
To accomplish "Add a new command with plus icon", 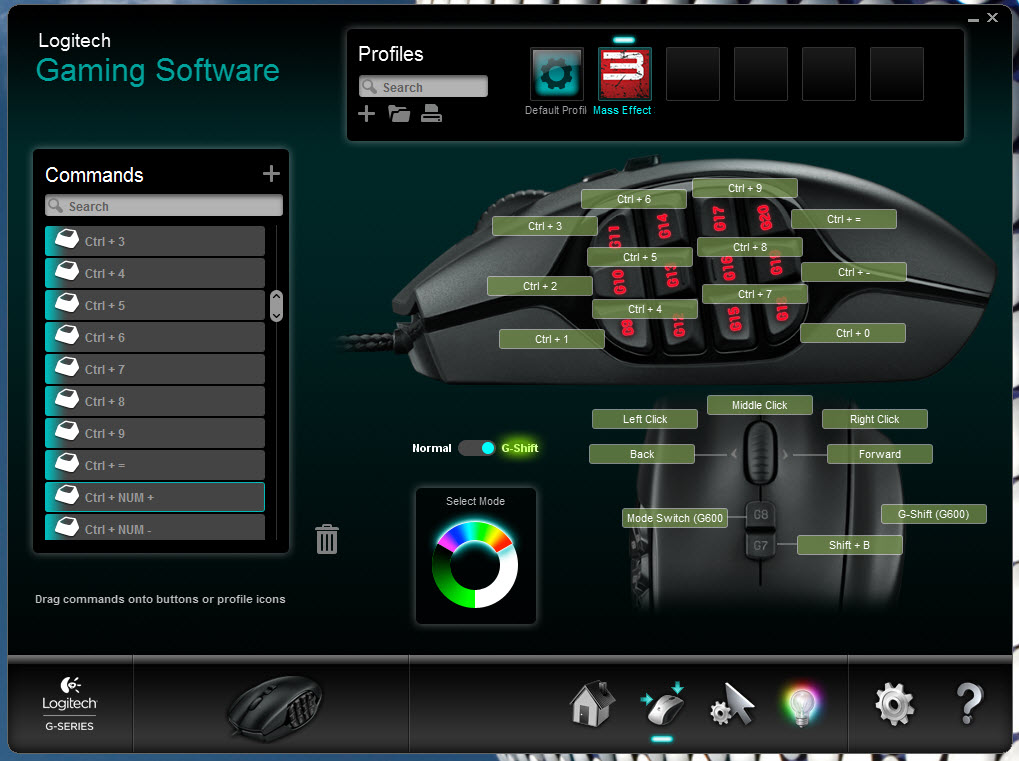I will pyautogui.click(x=271, y=174).
